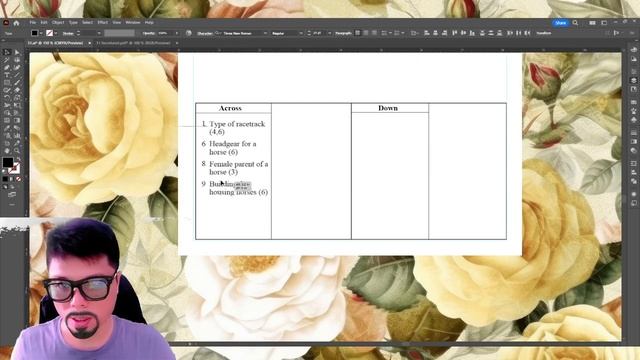The image size is (640, 360).
Task: Open the Stroke panel link
Action: (x=68, y=33)
